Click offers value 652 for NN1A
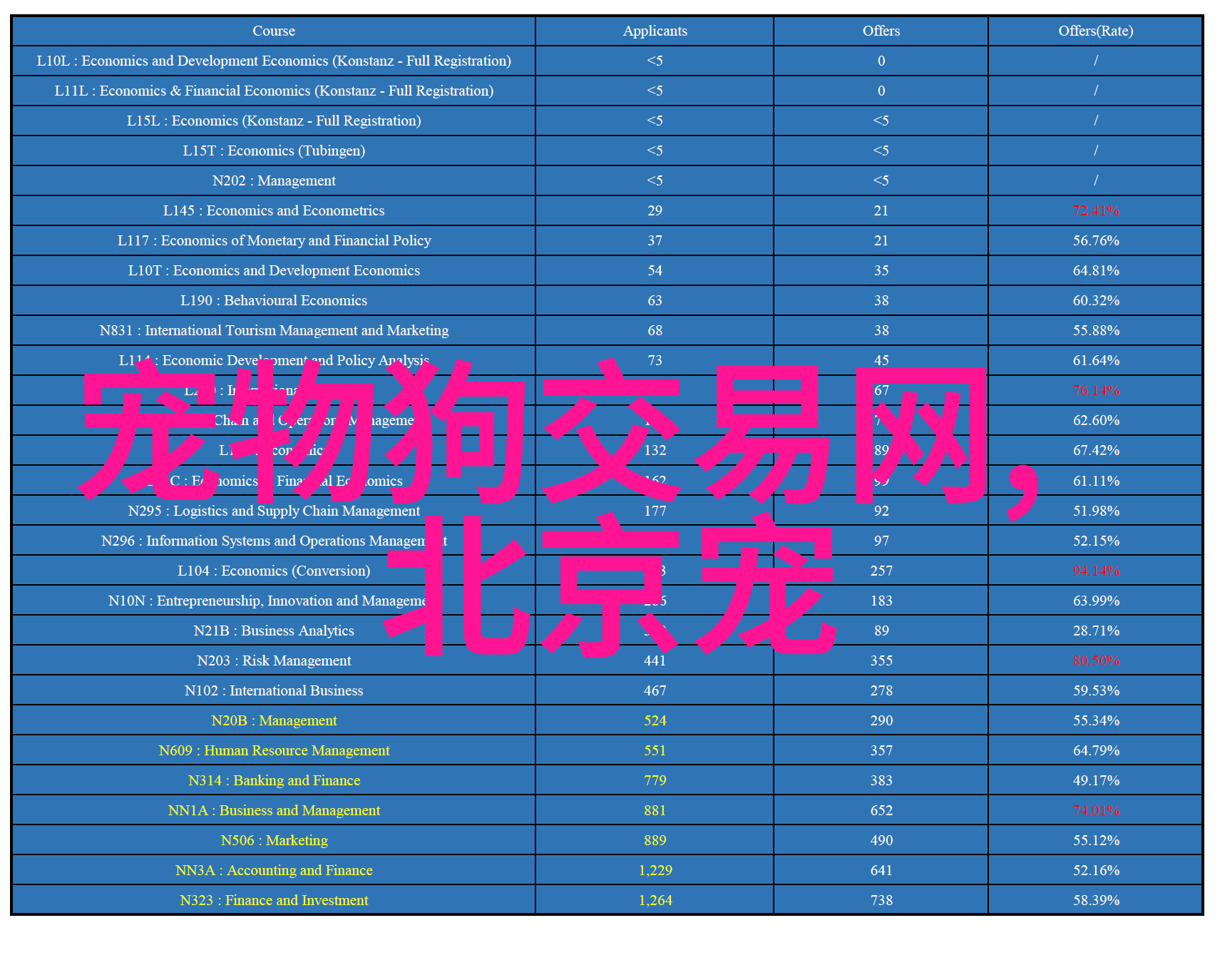The image size is (1220, 980). coord(881,810)
